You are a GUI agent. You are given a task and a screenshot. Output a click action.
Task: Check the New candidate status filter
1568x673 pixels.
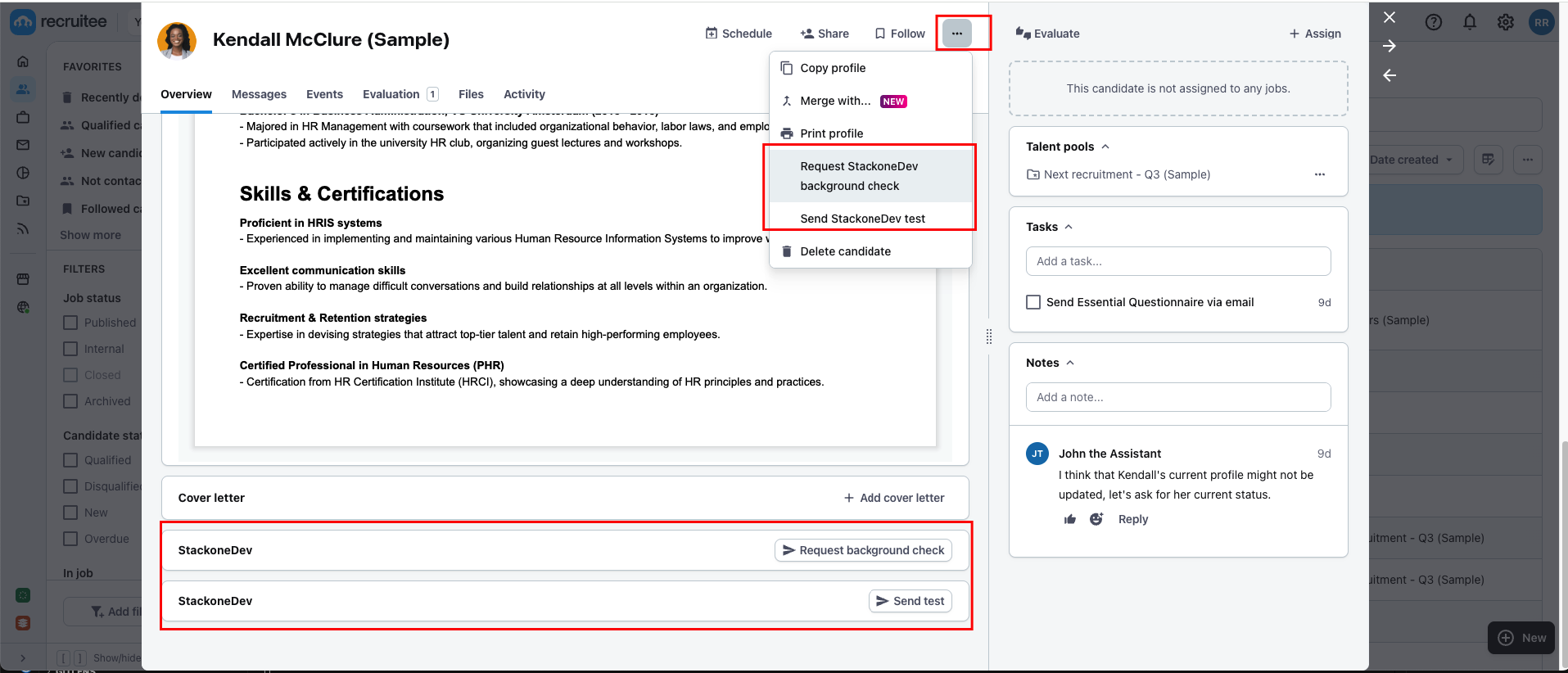click(70, 513)
